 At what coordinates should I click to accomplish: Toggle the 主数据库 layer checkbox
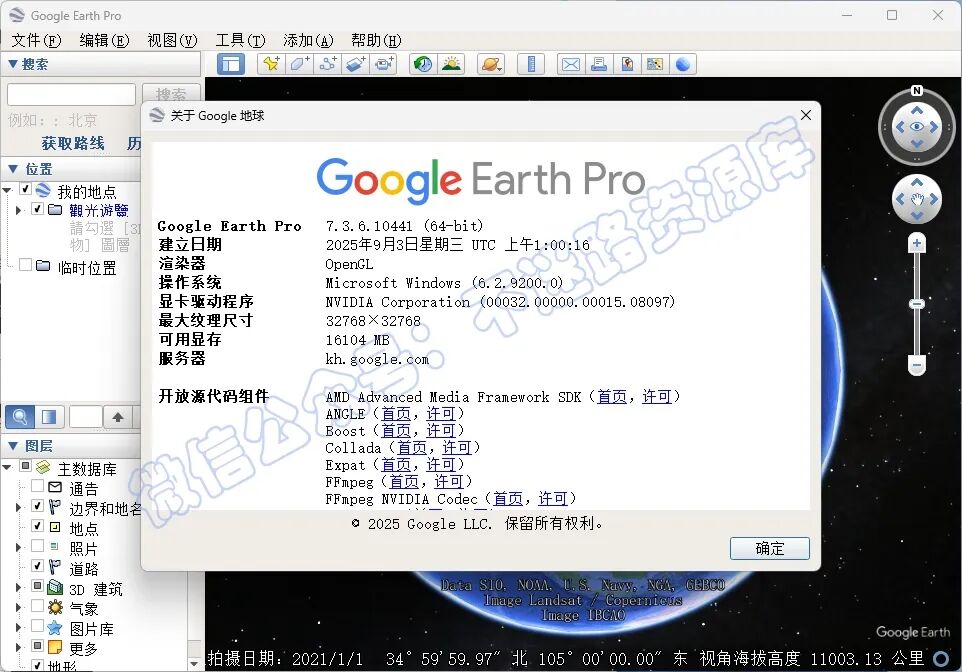click(26, 466)
